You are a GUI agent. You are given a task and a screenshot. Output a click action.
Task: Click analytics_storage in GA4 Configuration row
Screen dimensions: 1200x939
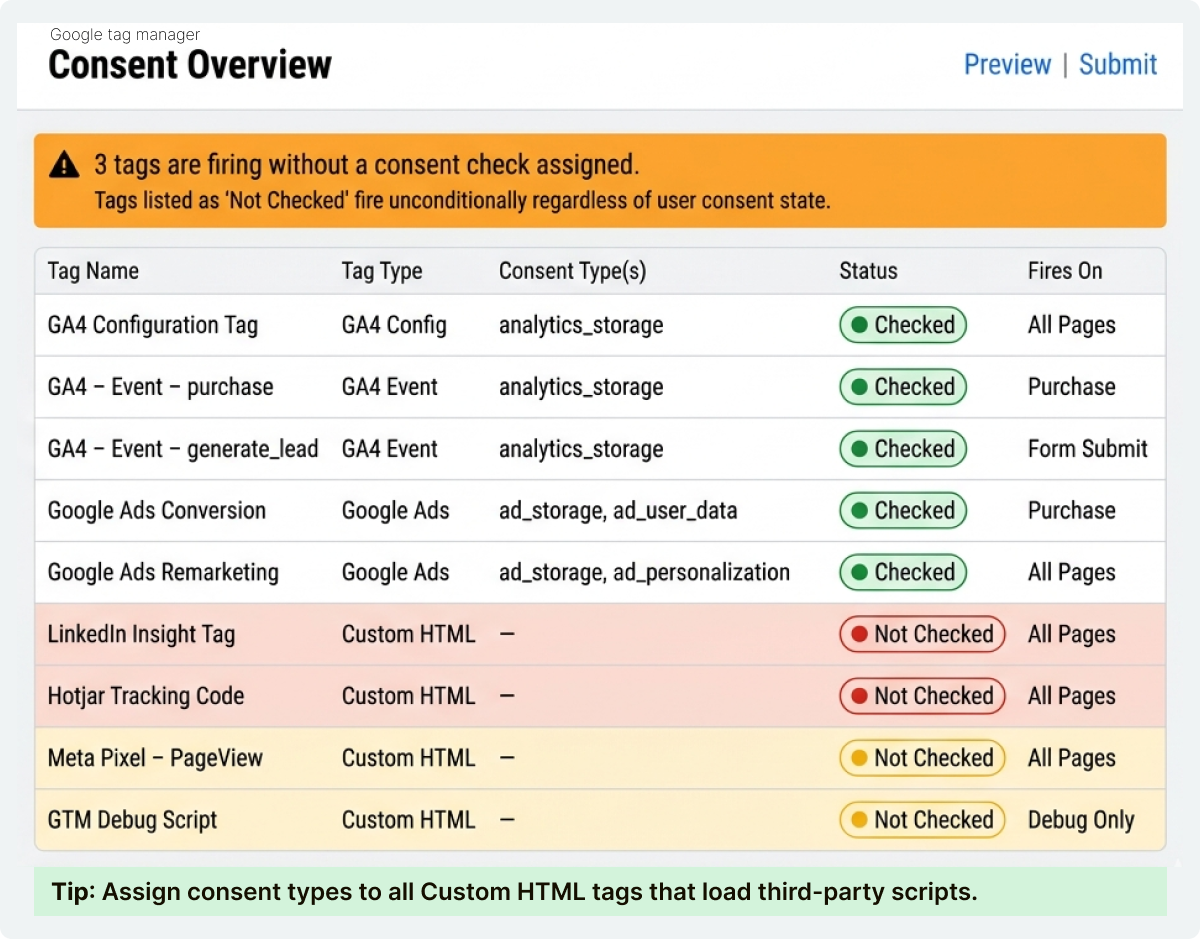click(x=581, y=326)
